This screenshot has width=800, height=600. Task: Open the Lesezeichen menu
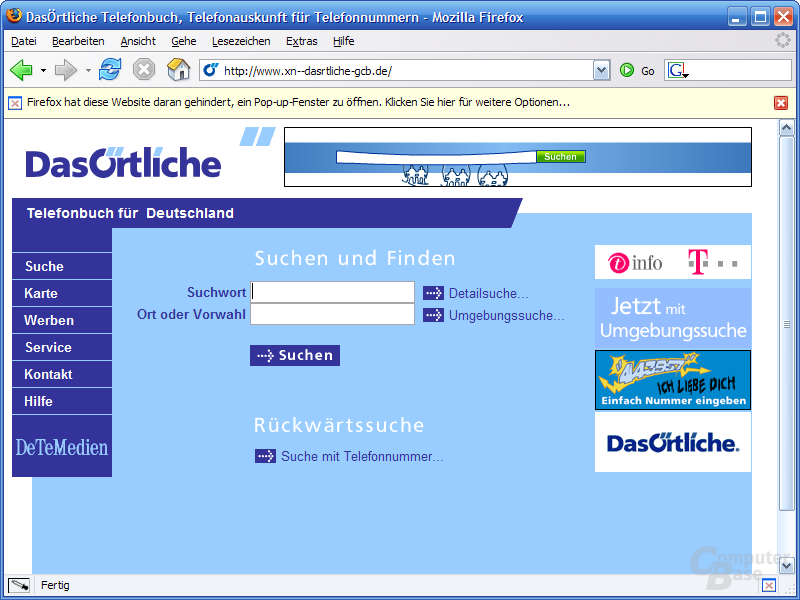click(x=241, y=41)
